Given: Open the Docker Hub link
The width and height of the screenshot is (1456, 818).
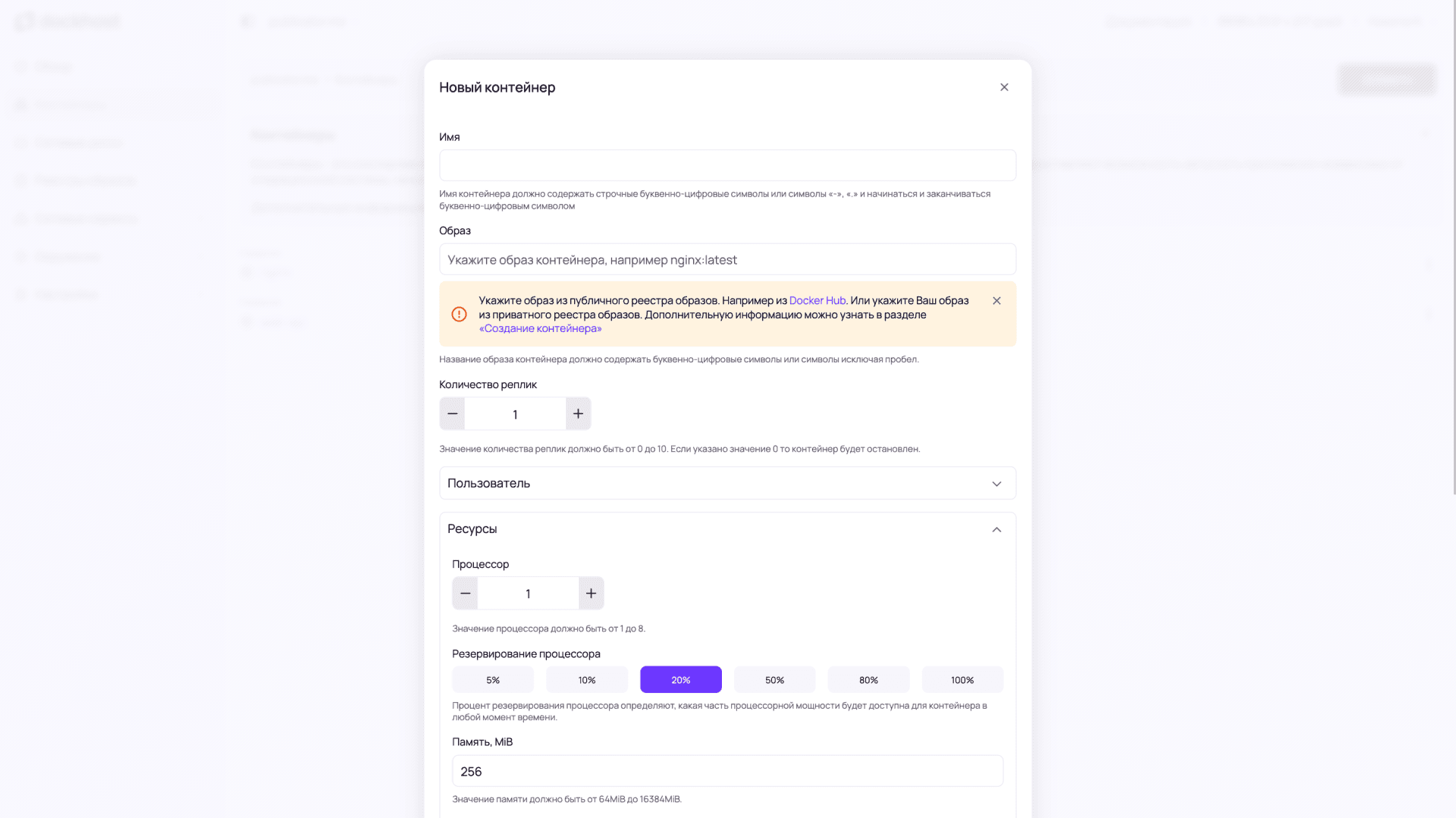Looking at the screenshot, I should tap(817, 301).
